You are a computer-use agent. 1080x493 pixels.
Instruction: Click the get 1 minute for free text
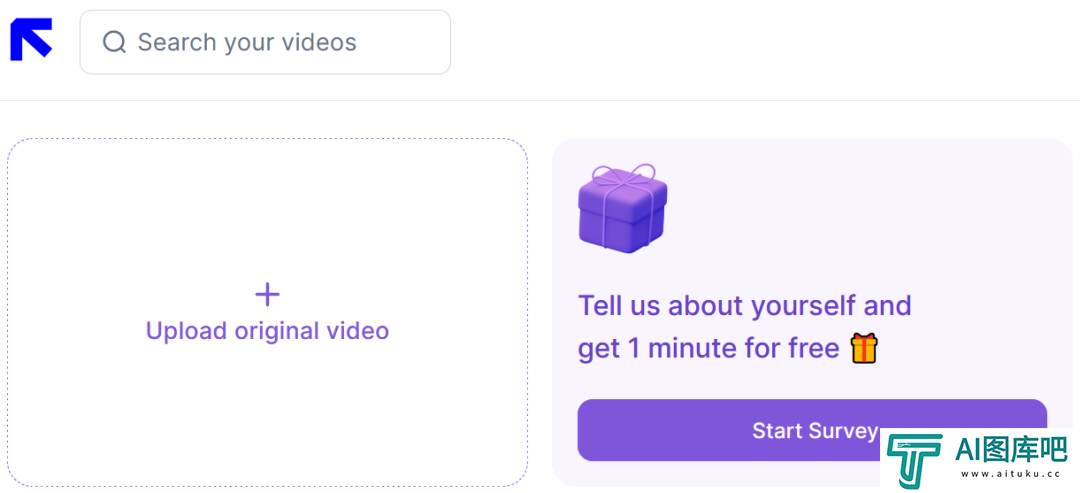click(x=708, y=349)
